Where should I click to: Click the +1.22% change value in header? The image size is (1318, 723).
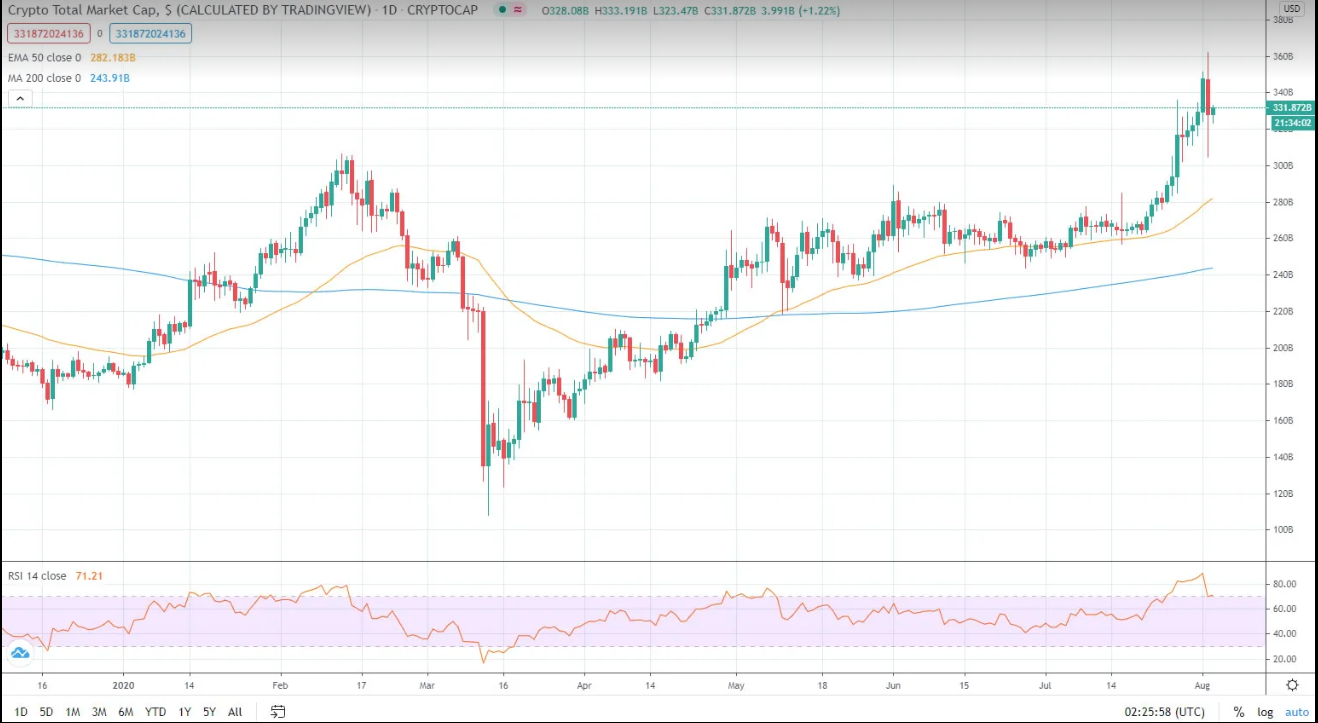(x=818, y=11)
